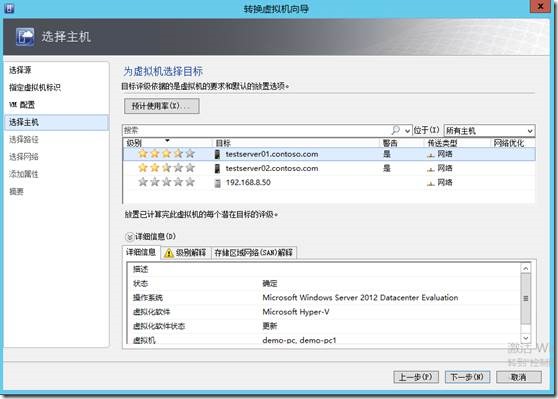The width and height of the screenshot is (558, 399).
Task: Go to the 指定虚拟机标识 wizard step
Action: point(35,87)
